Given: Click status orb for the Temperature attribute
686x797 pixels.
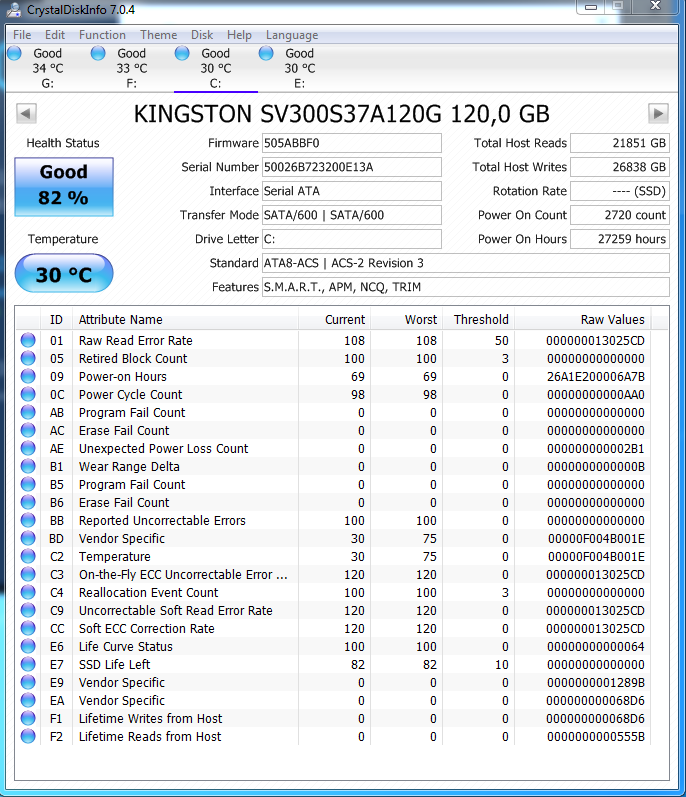Looking at the screenshot, I should [28, 557].
